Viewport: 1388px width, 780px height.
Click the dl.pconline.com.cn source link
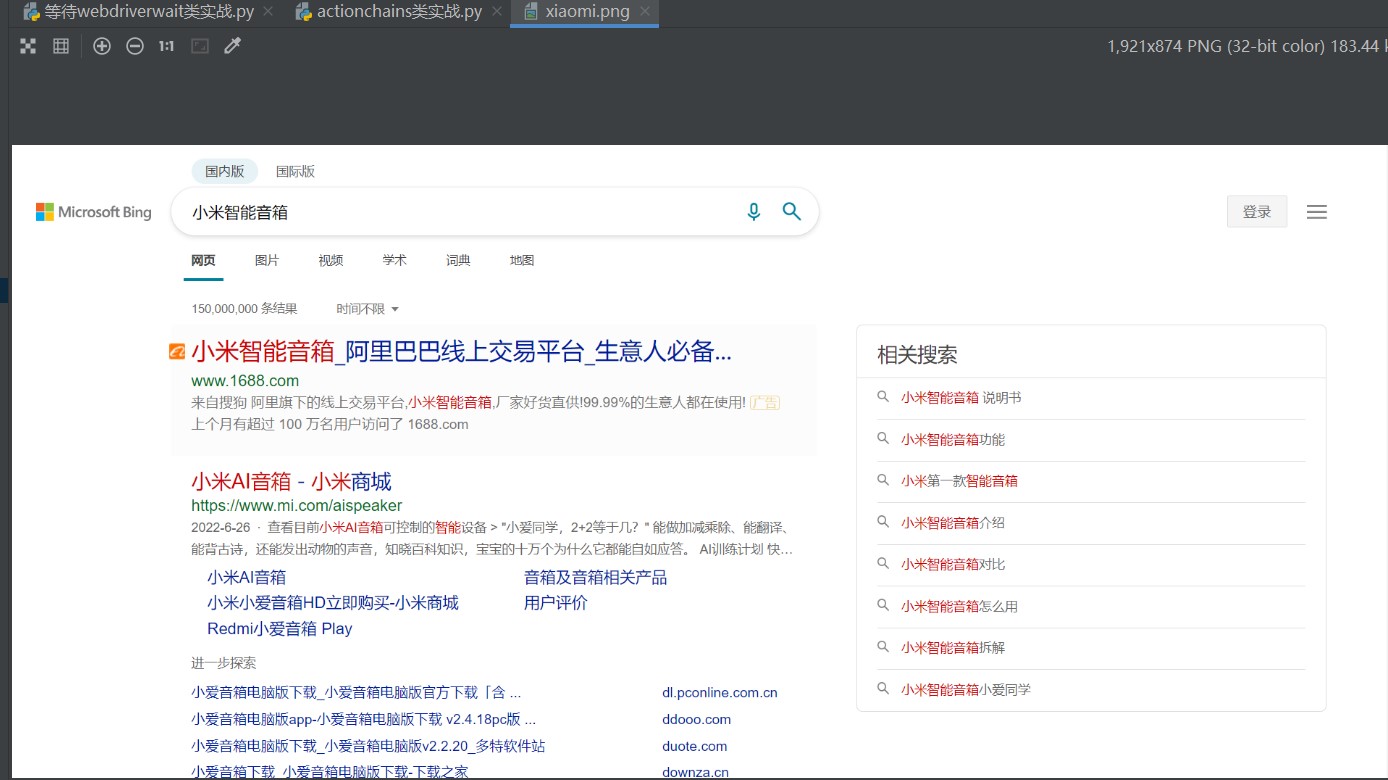click(720, 692)
